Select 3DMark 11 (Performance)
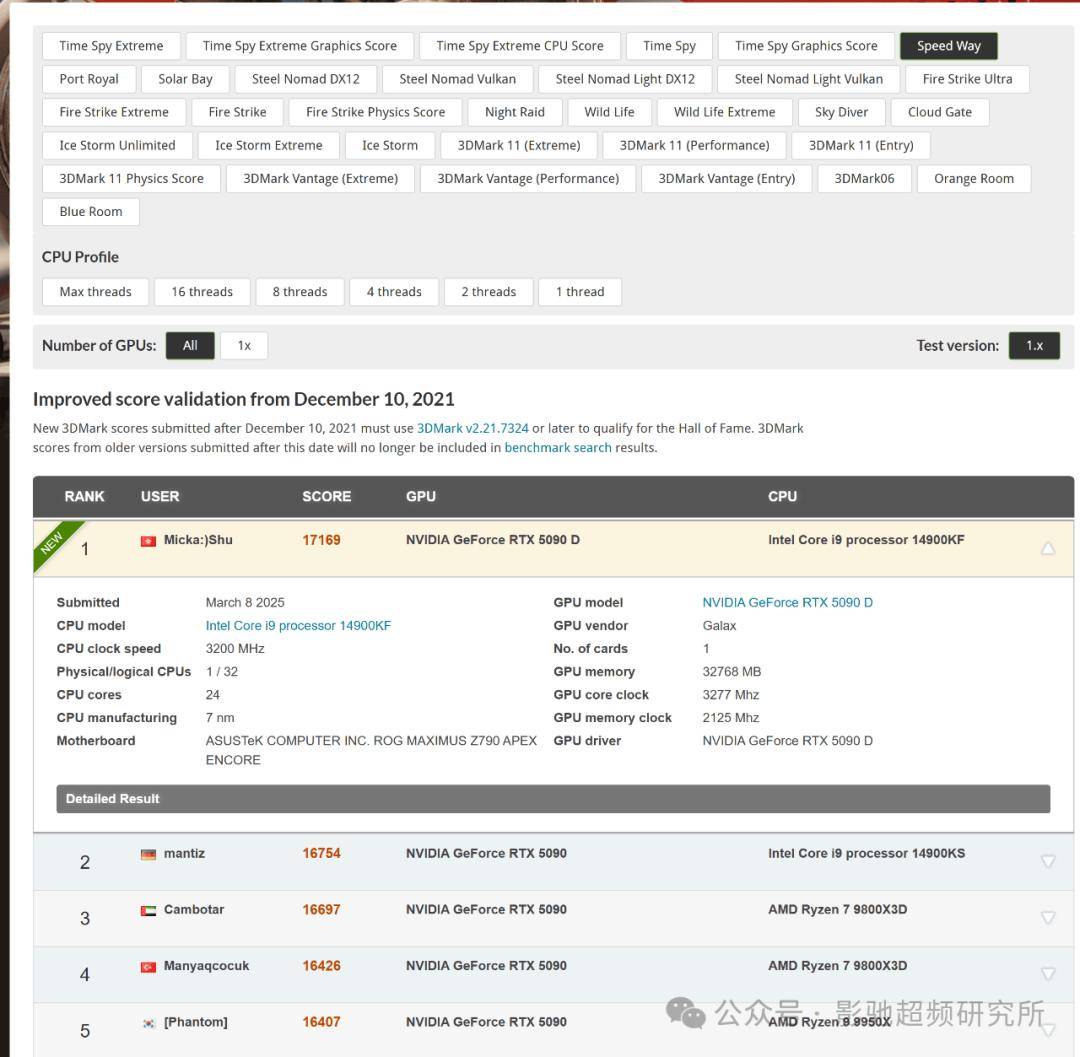1080x1057 pixels. (x=694, y=145)
